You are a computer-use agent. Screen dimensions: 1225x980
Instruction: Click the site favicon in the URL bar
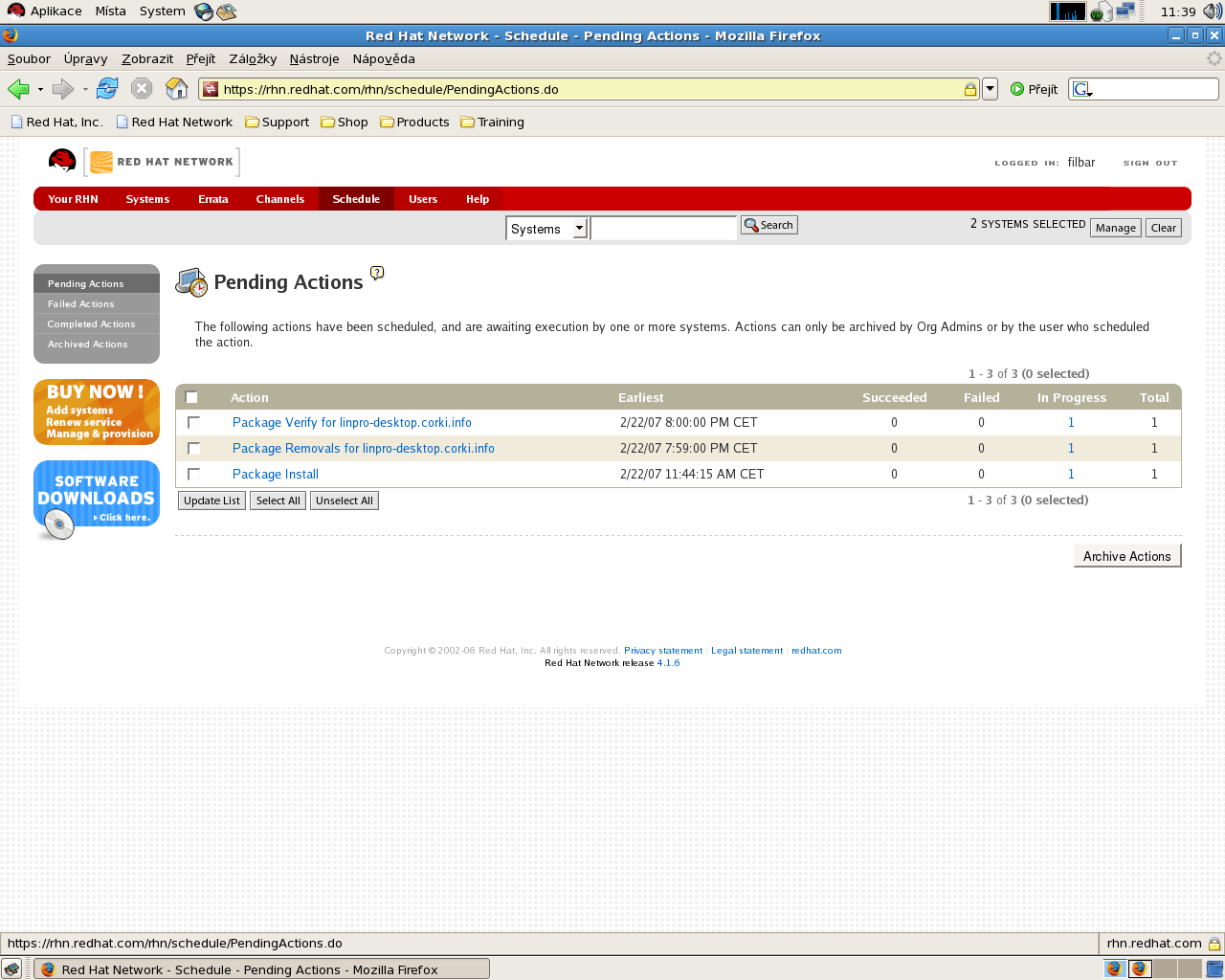pyautogui.click(x=211, y=89)
